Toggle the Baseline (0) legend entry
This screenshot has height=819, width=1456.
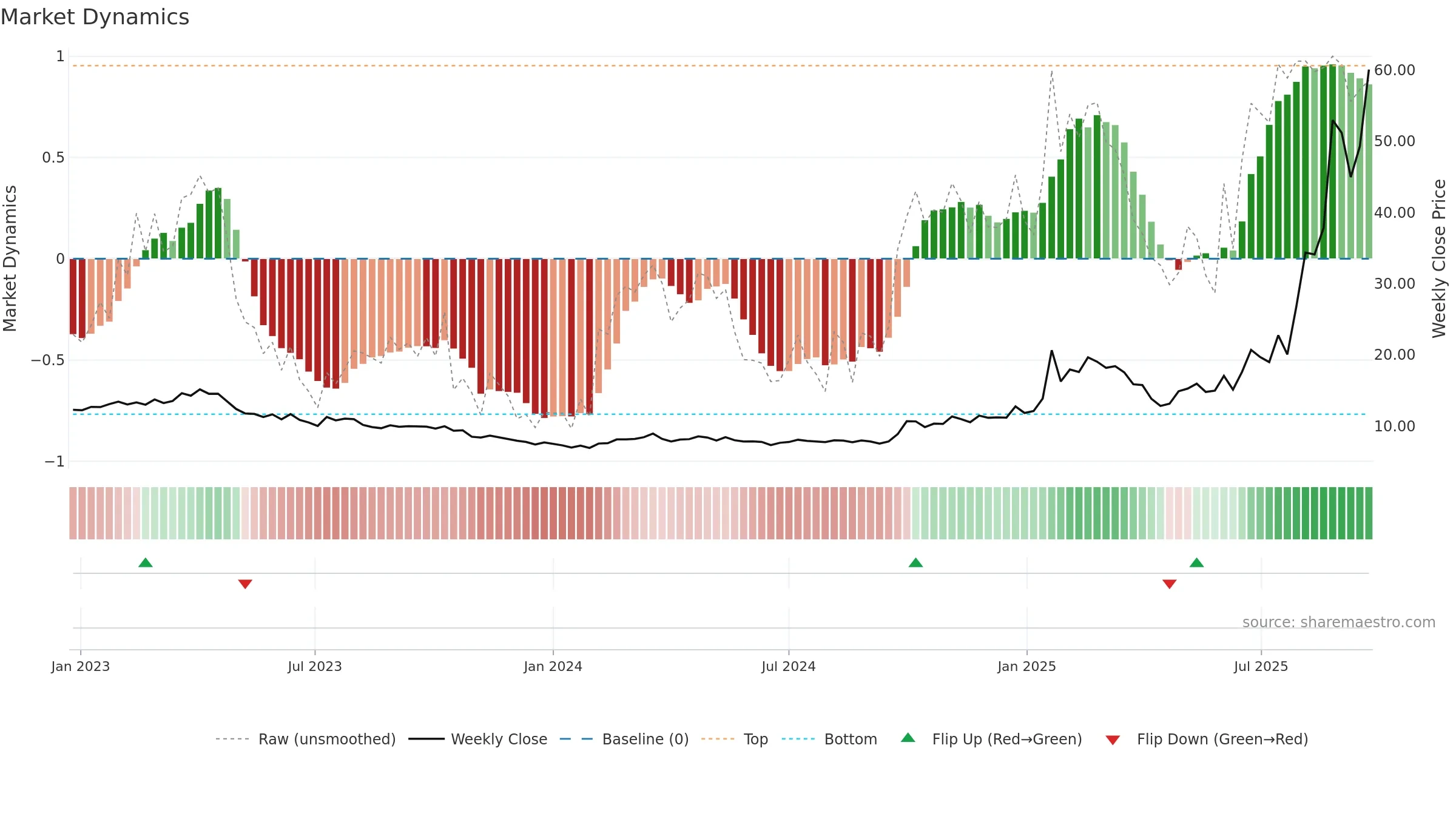pos(624,739)
